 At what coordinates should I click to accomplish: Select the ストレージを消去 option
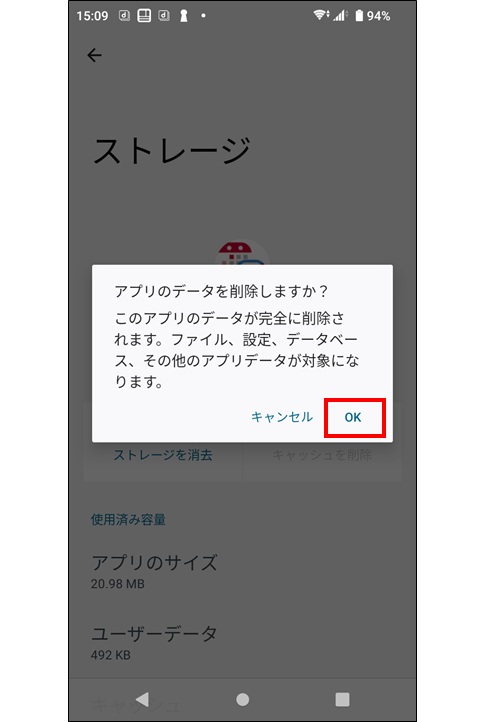coord(163,455)
